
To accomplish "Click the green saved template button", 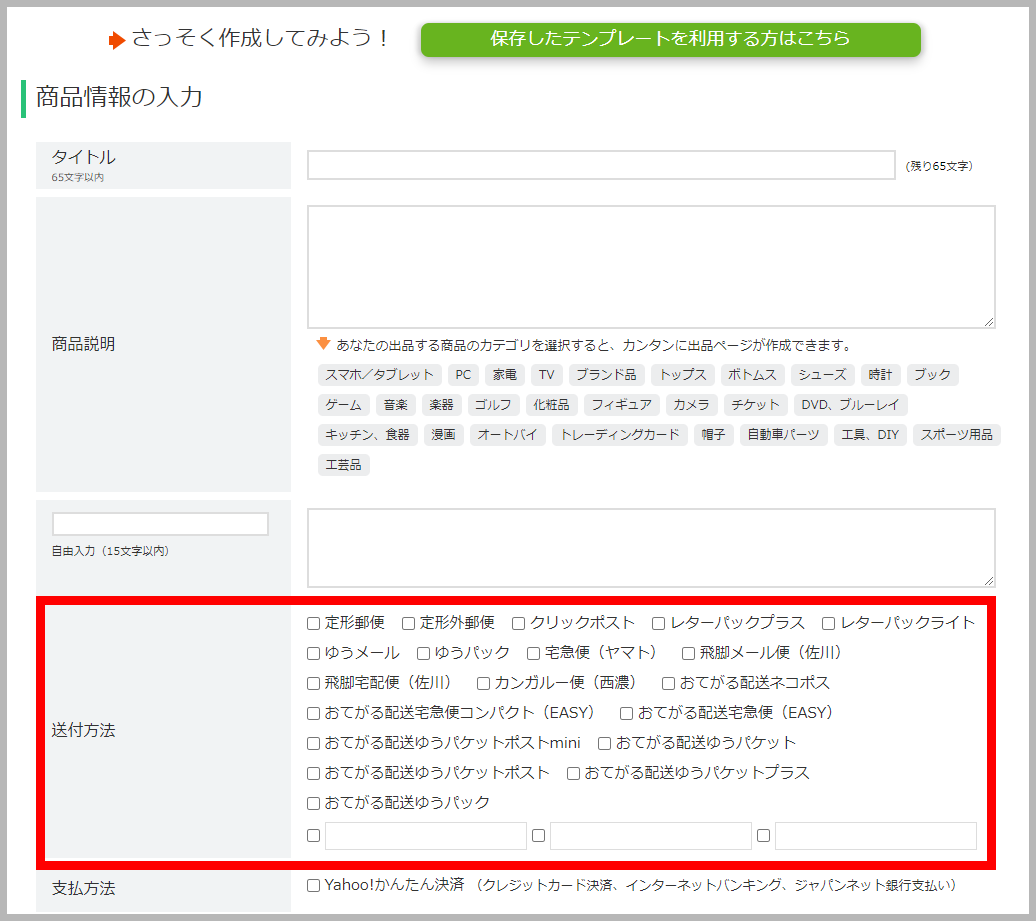I will pos(671,40).
